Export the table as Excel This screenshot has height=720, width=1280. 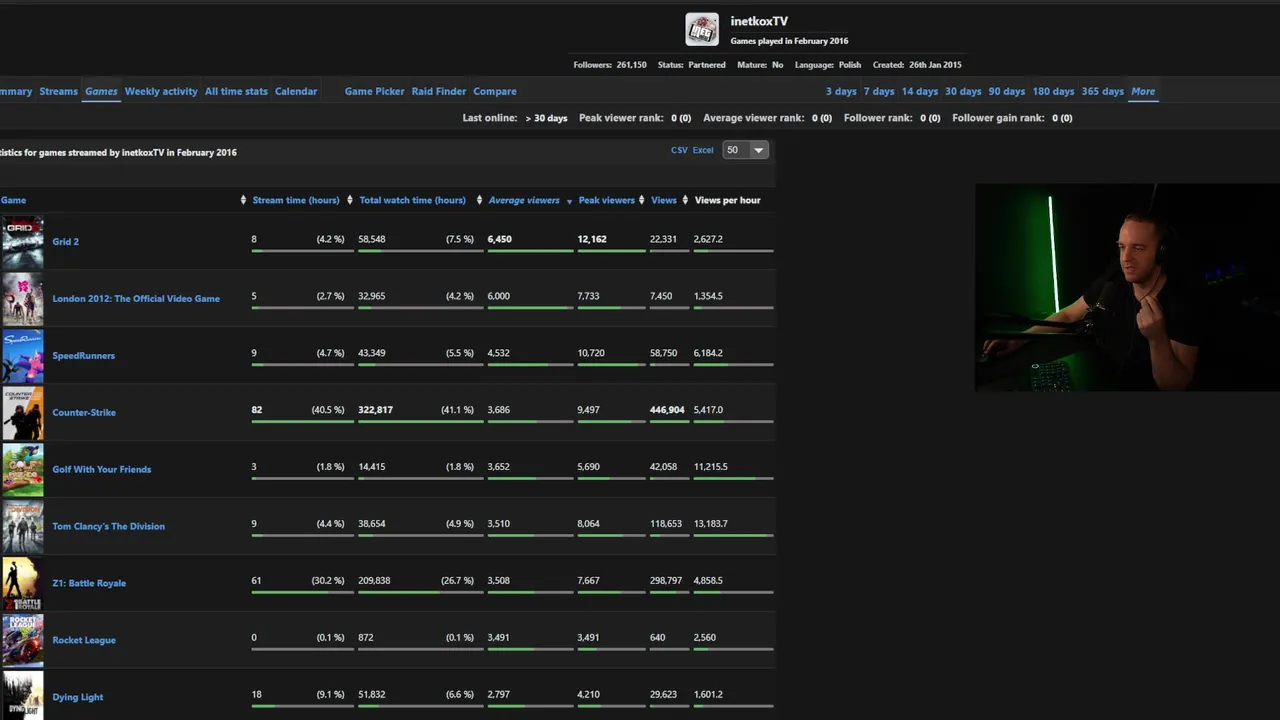(703, 150)
